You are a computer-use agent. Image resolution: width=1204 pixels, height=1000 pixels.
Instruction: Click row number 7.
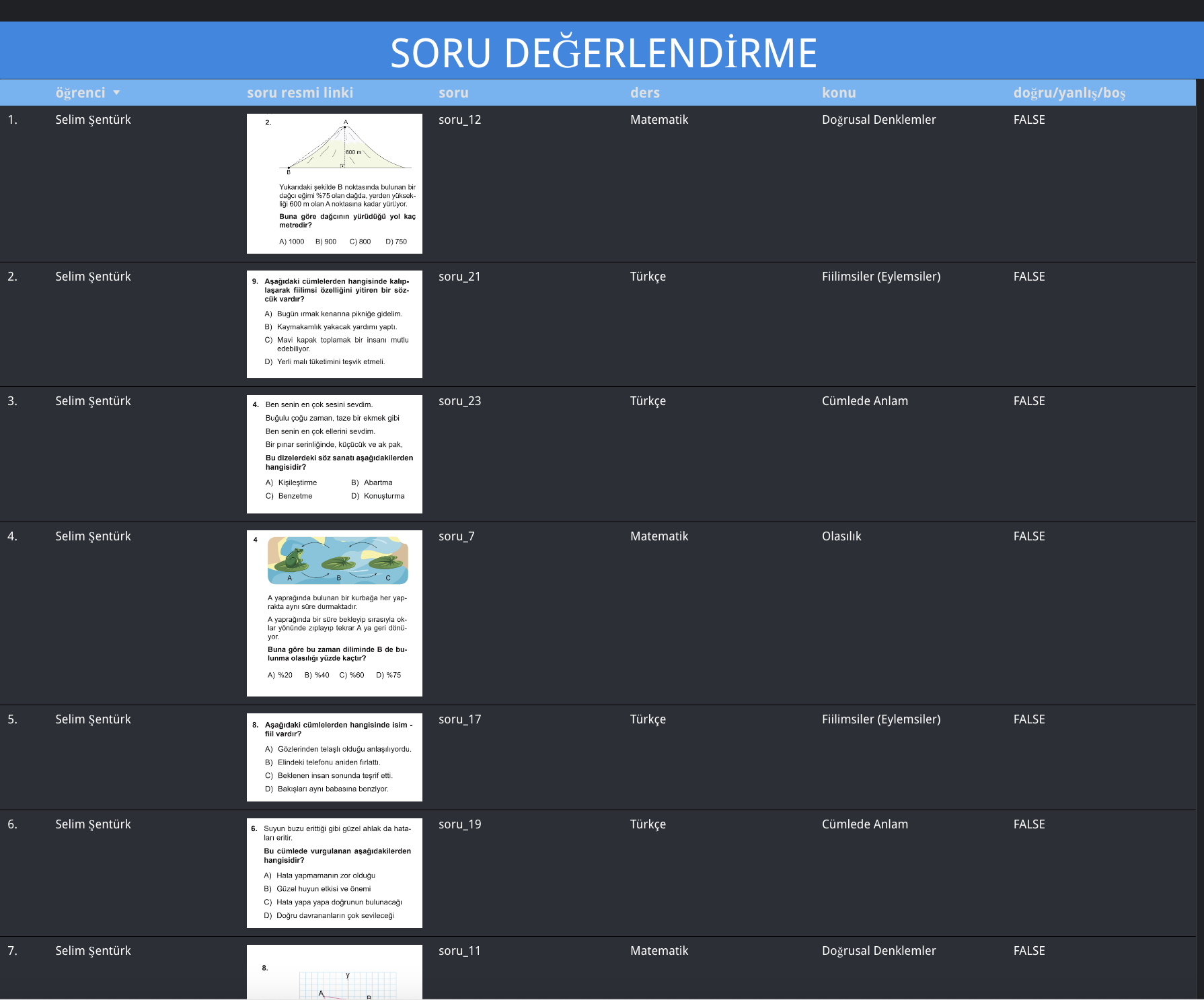pos(12,951)
